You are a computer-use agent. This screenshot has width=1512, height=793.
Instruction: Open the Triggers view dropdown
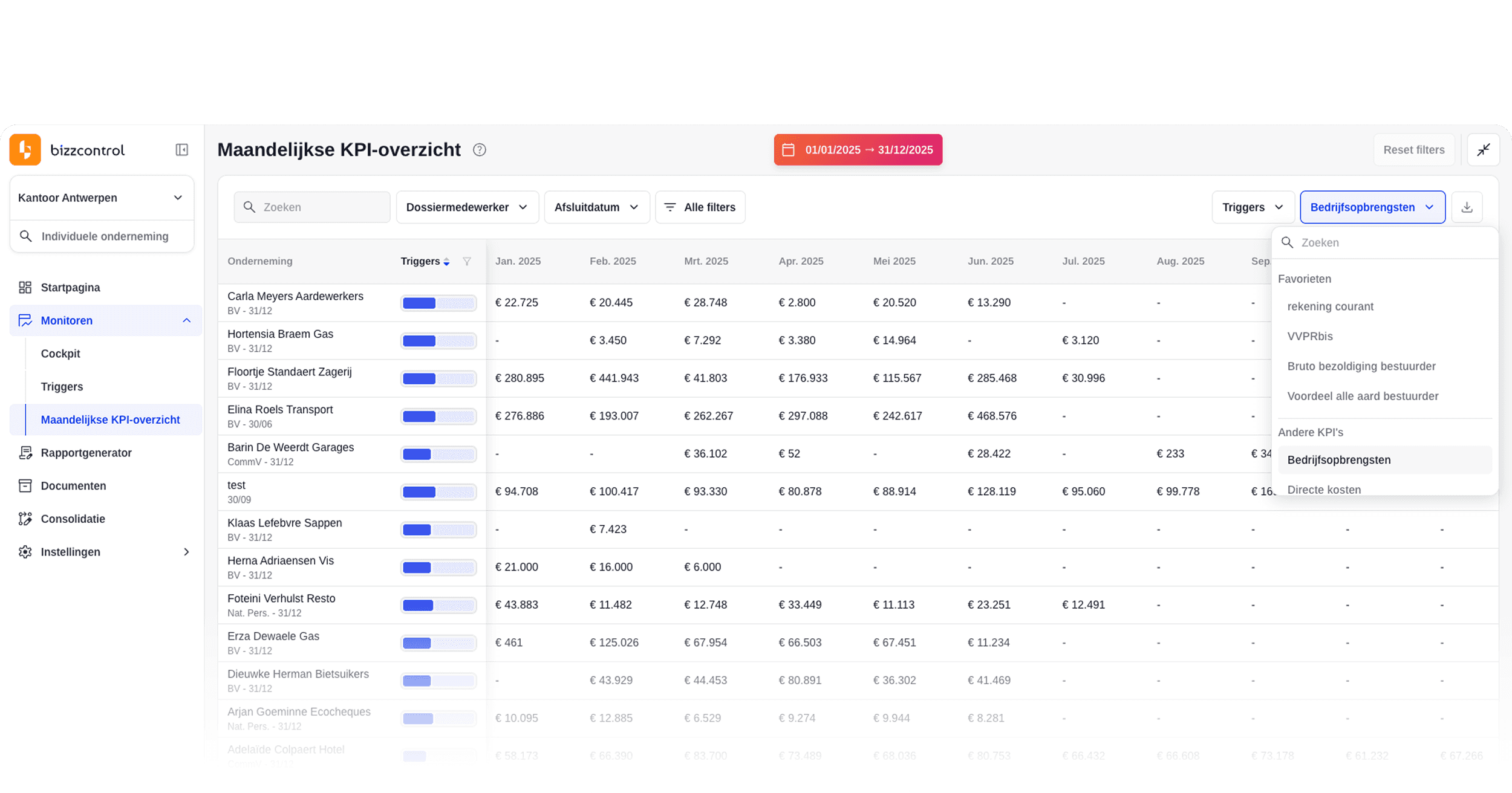pos(1253,207)
